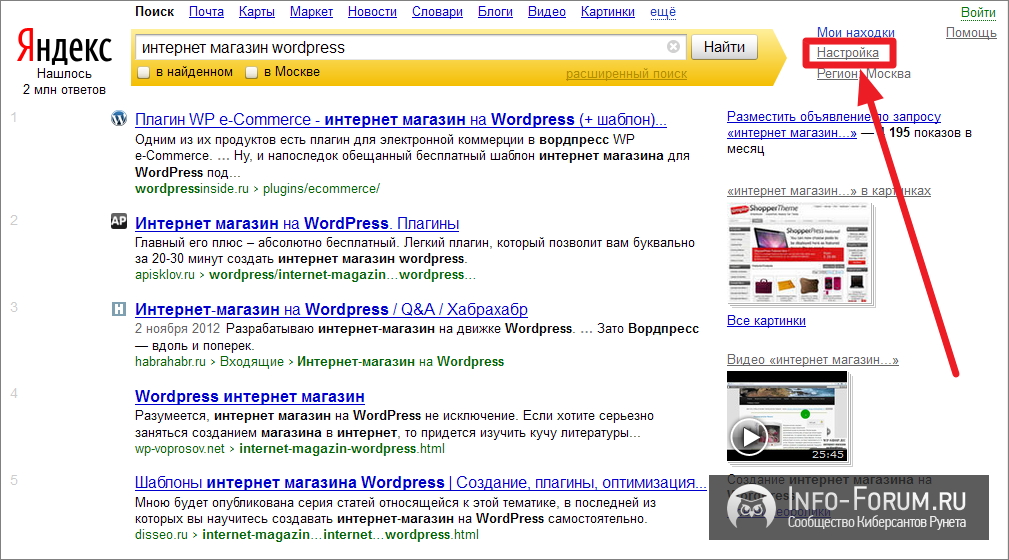This screenshot has height=560, width=1009.
Task: Open 'Видео «интернет магазин…»' link
Action: (x=813, y=360)
